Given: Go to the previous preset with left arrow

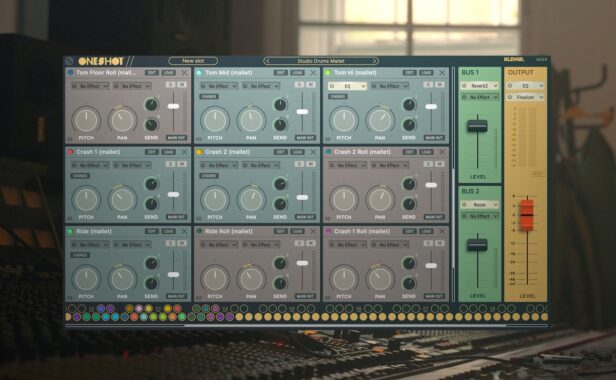Looking at the screenshot, I should (268, 61).
